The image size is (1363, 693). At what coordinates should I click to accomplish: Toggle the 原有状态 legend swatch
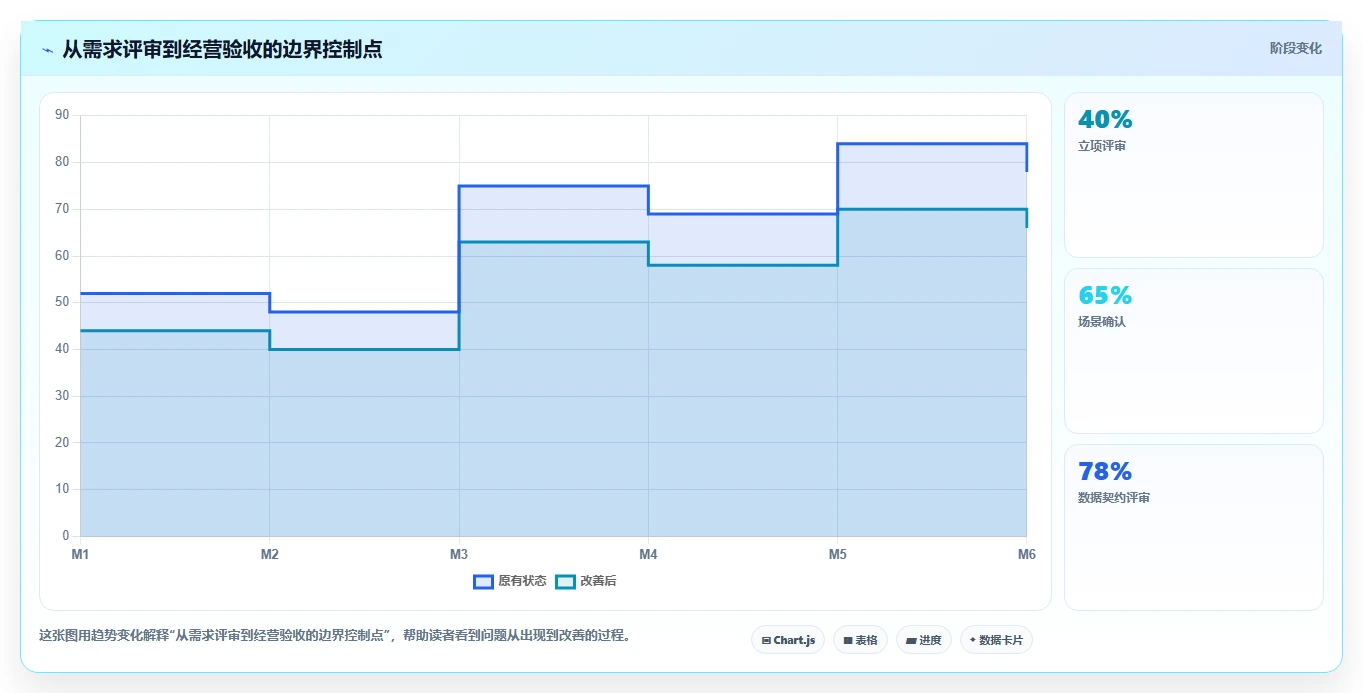coord(483,581)
